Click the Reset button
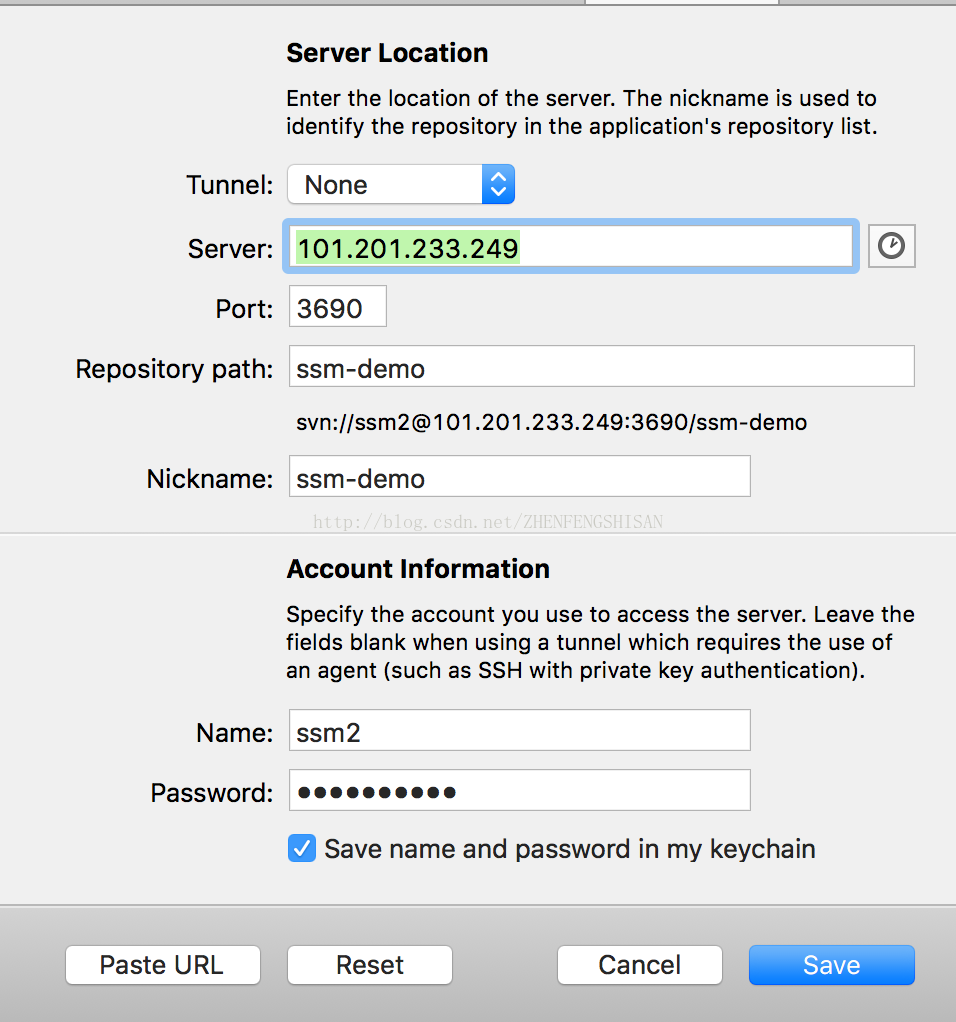Viewport: 956px width, 1022px height. pyautogui.click(x=369, y=965)
